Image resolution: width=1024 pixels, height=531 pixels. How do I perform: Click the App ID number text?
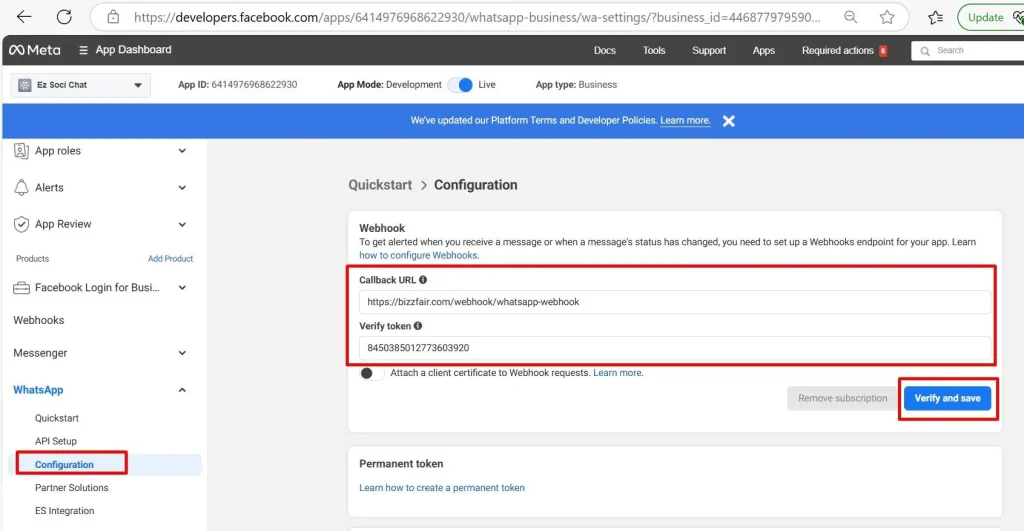pyautogui.click(x=254, y=85)
